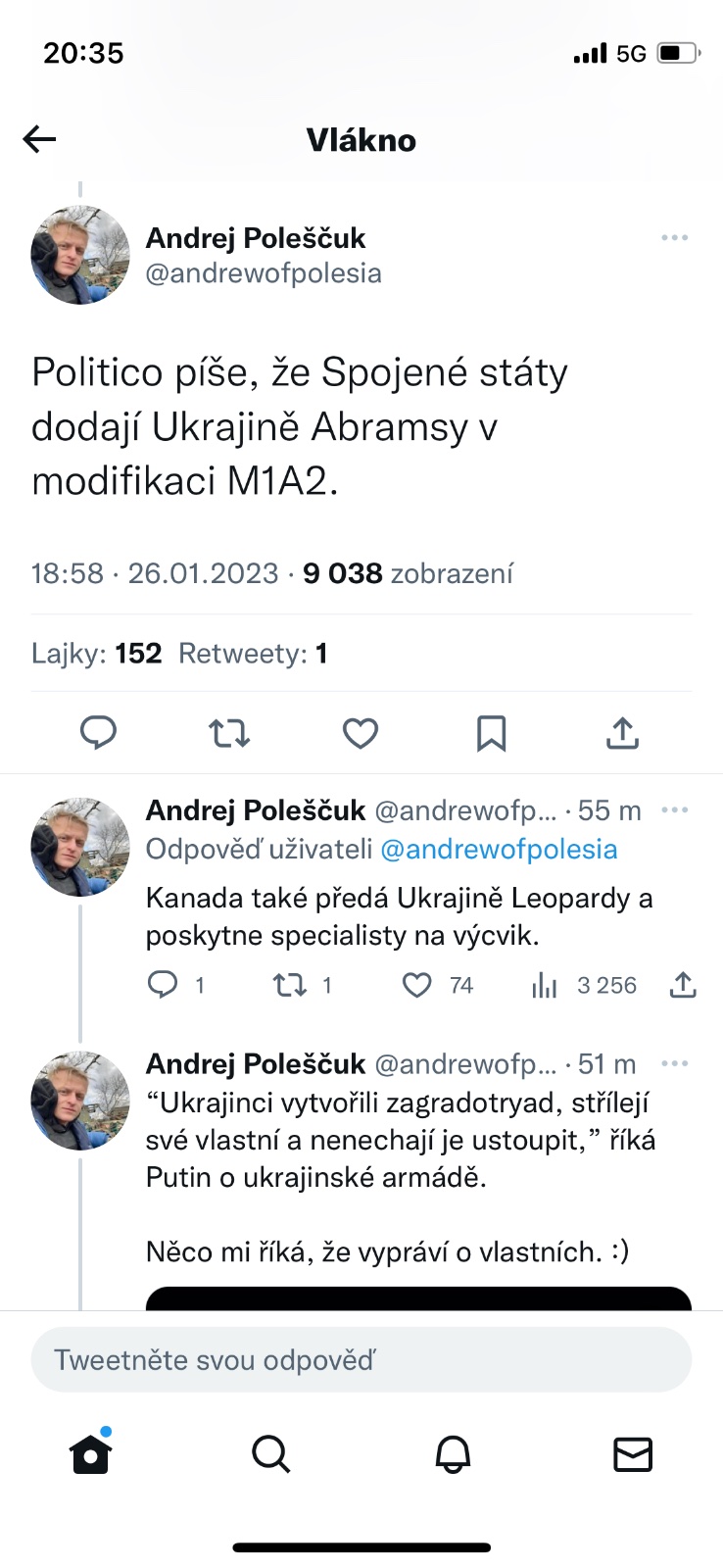Open more options on the Kanada reply

(674, 810)
